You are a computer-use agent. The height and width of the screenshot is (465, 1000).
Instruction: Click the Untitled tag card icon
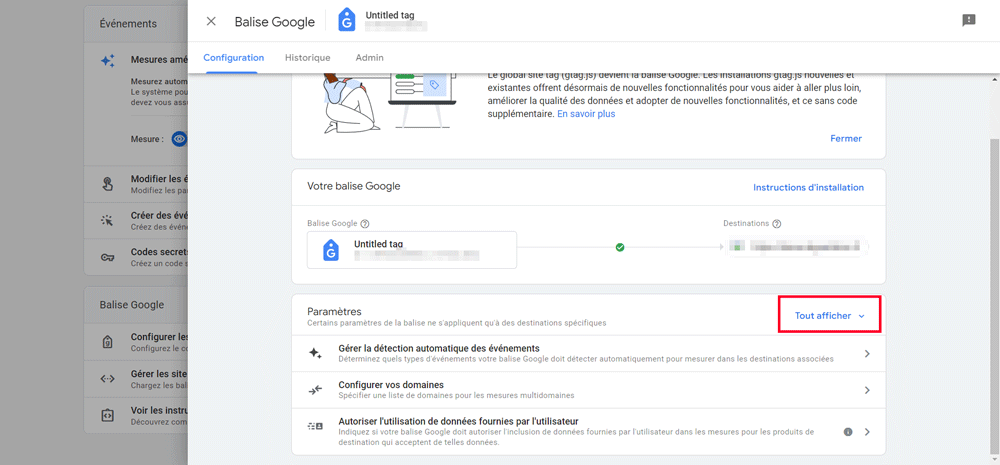(x=330, y=250)
